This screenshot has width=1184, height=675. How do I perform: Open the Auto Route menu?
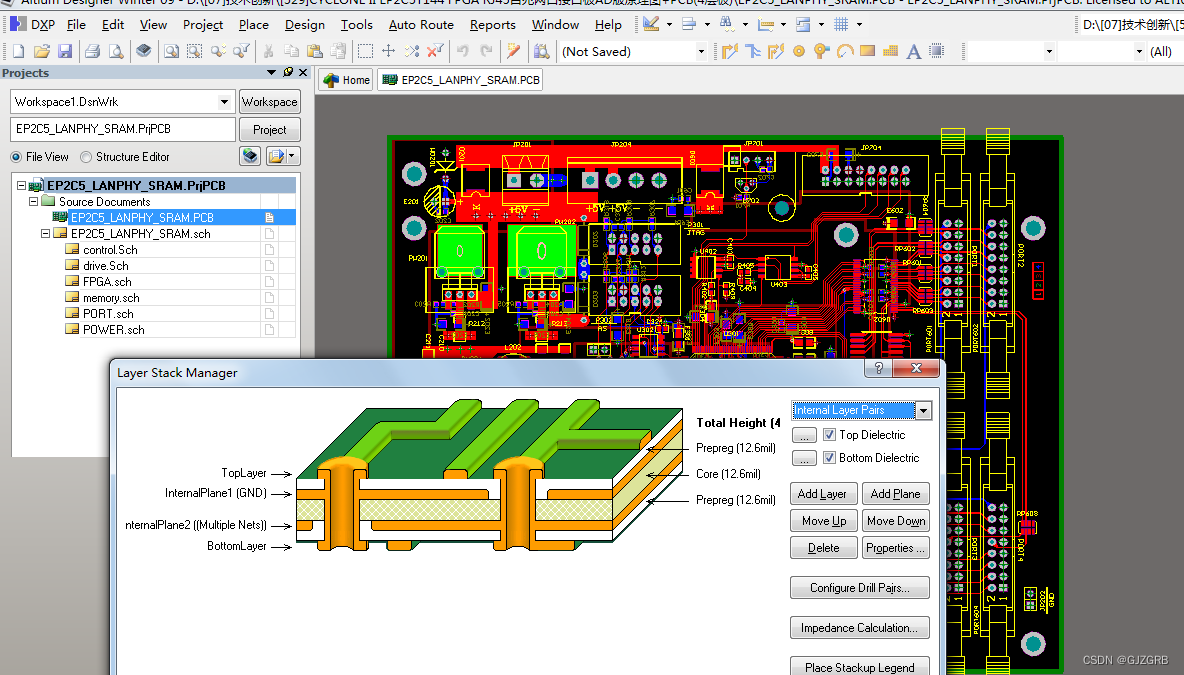[x=421, y=25]
